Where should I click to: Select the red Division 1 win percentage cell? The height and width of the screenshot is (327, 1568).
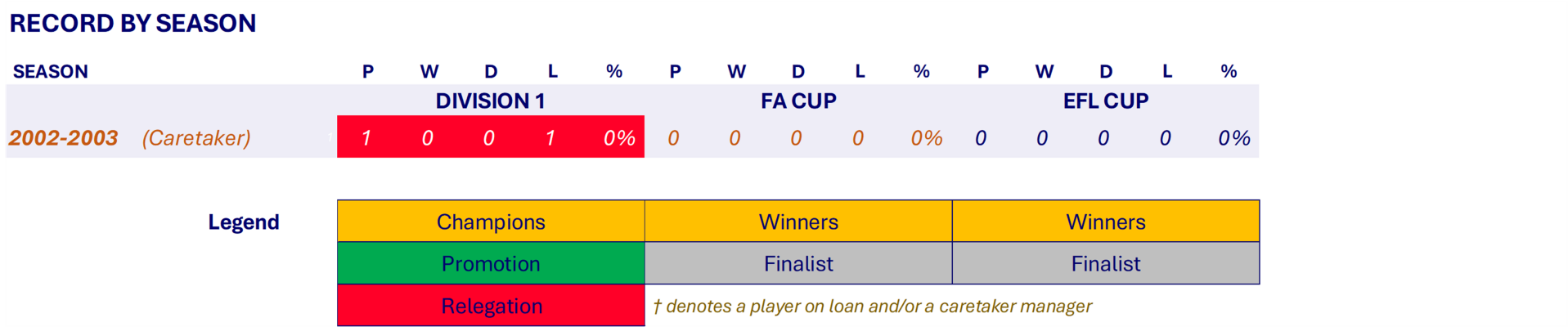tap(619, 138)
